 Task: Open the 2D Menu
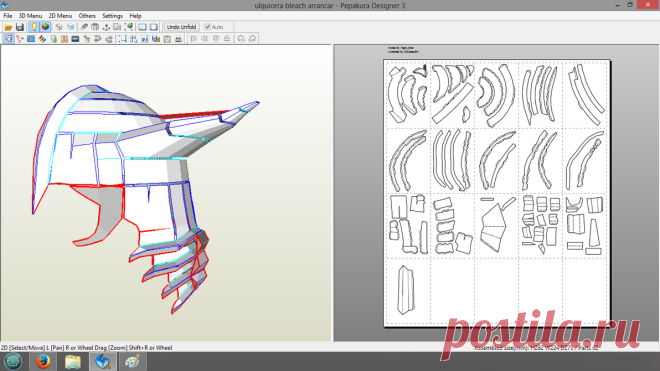(x=60, y=16)
